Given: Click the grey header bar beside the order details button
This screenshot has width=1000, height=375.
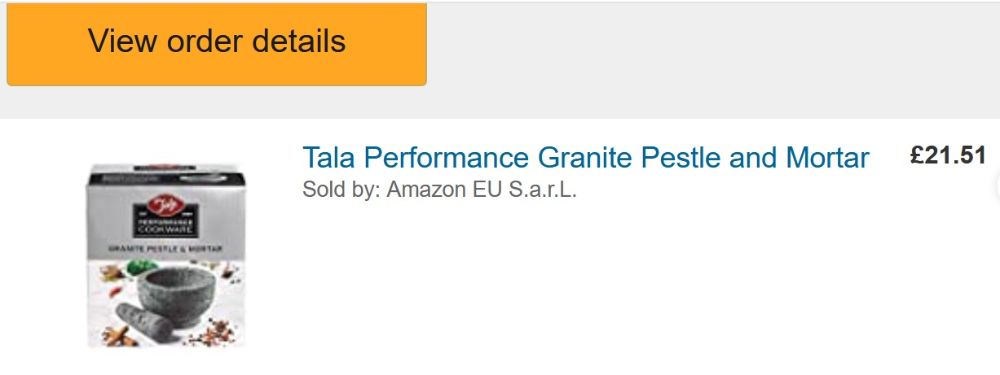Looking at the screenshot, I should click(x=713, y=60).
